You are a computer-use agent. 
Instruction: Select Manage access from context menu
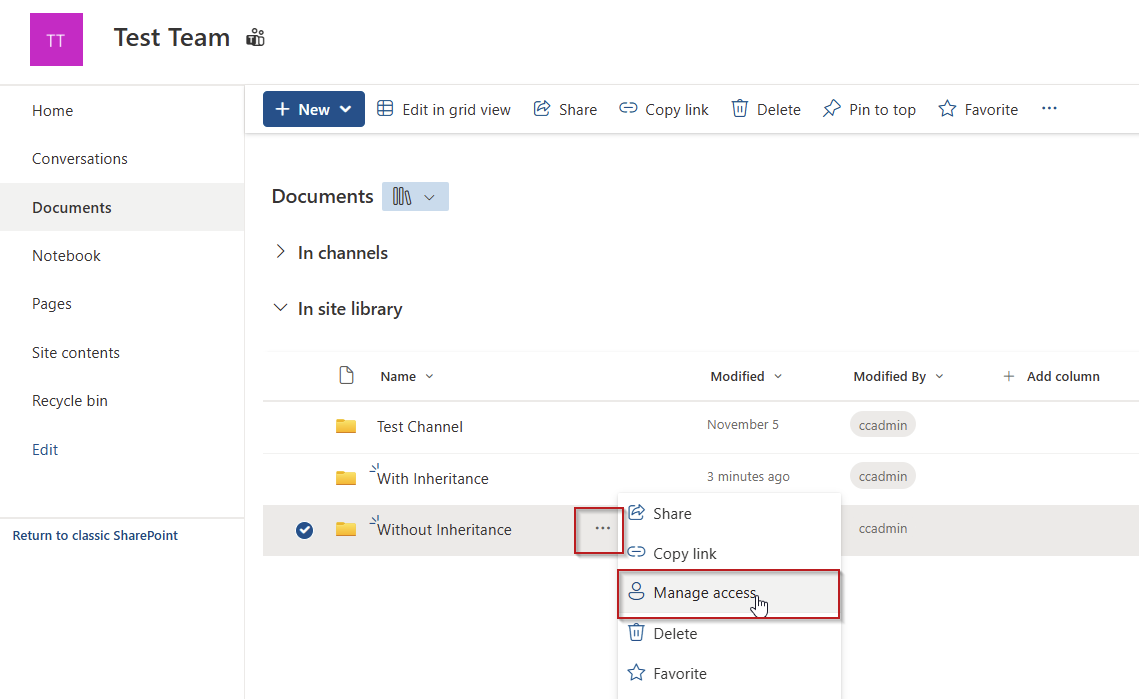pyautogui.click(x=704, y=593)
